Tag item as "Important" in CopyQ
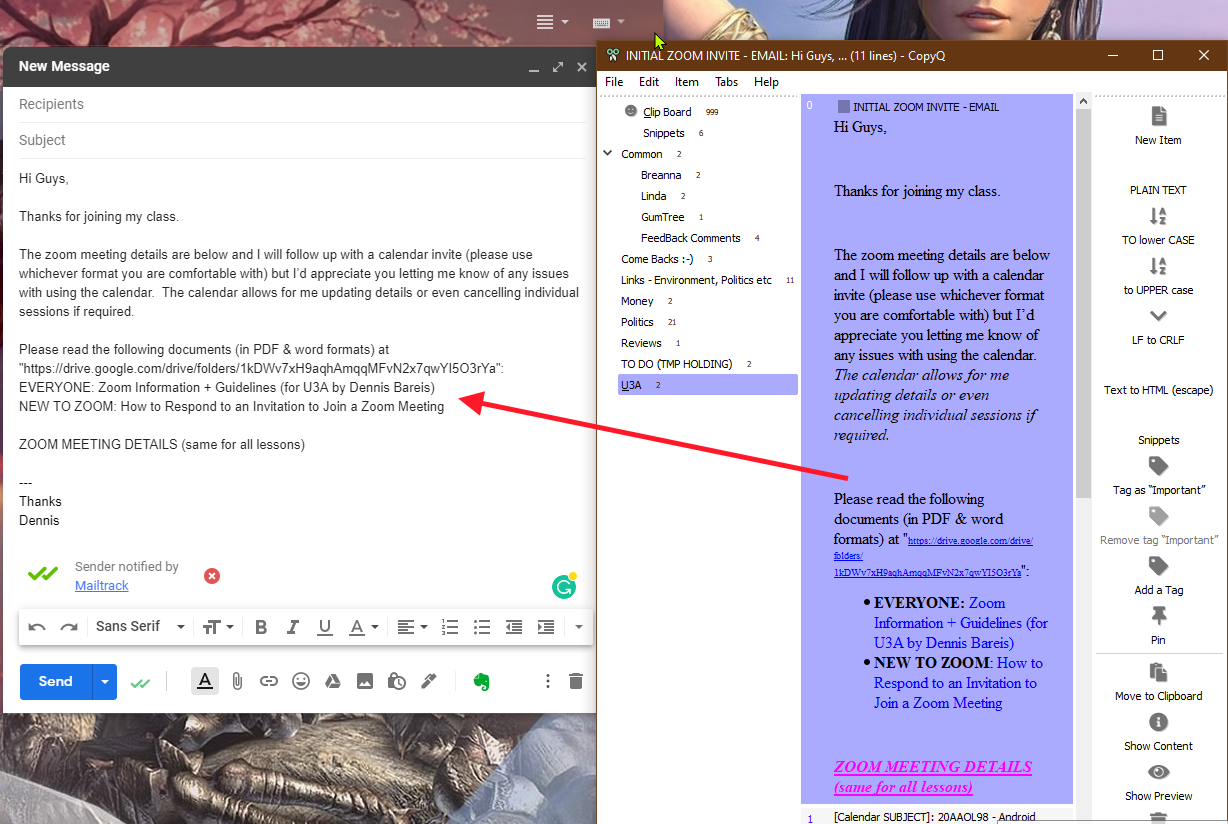 click(x=1158, y=476)
